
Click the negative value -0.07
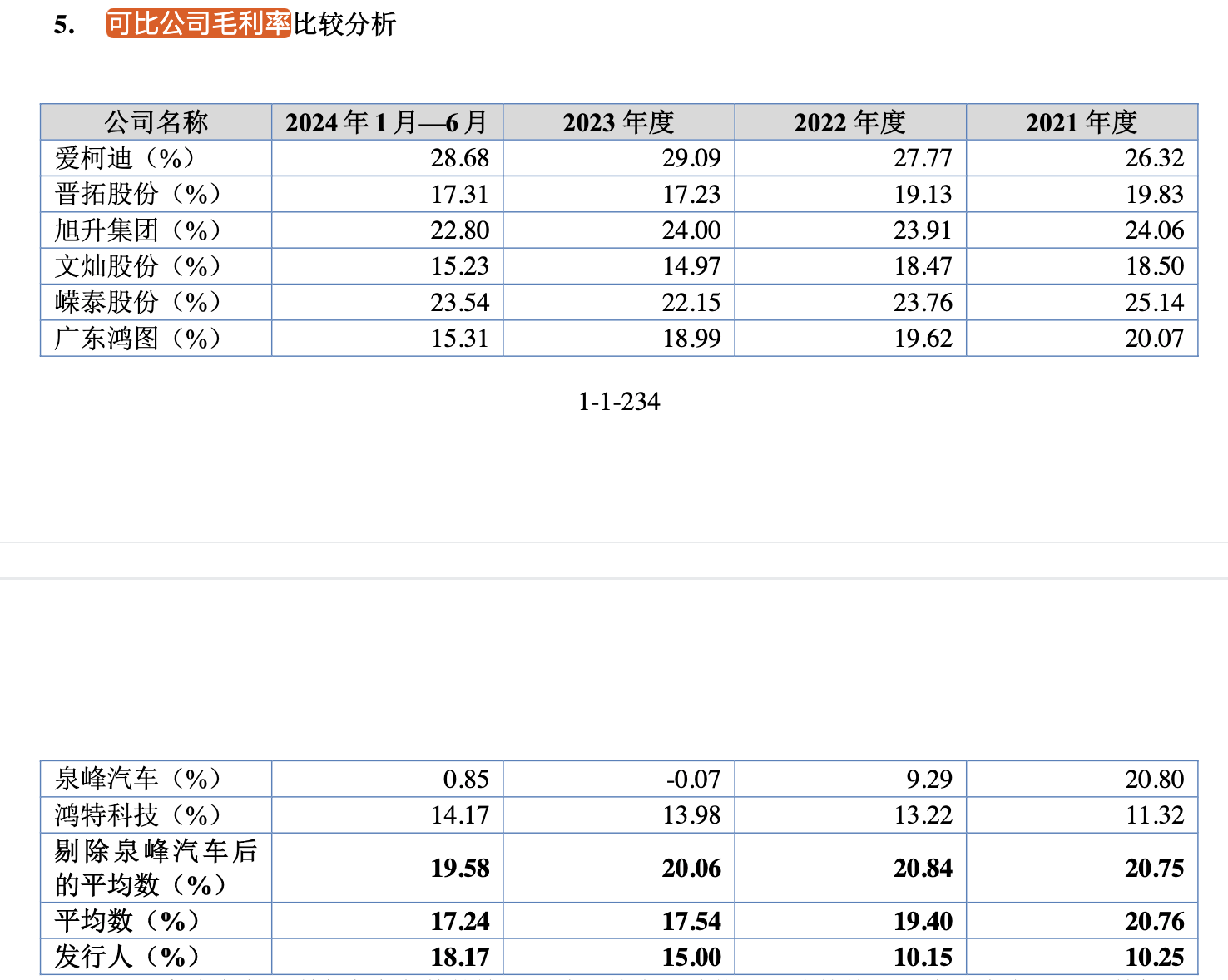692,779
